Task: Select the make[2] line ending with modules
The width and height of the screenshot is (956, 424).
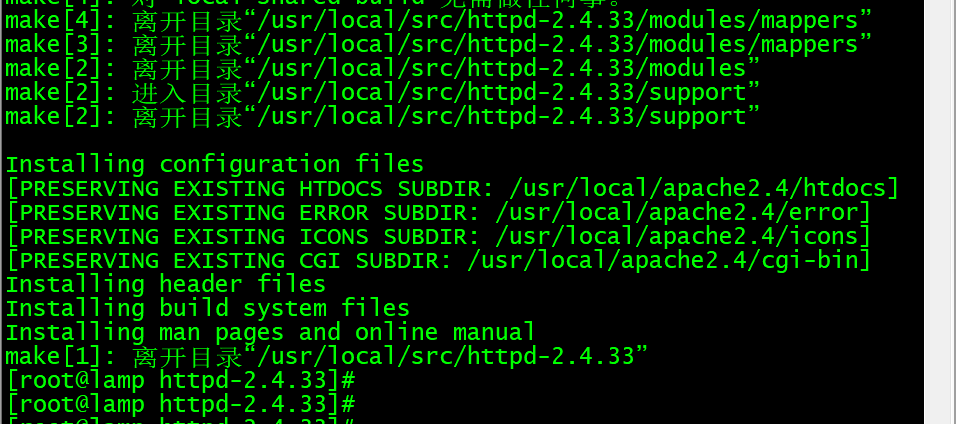Action: [x=383, y=69]
